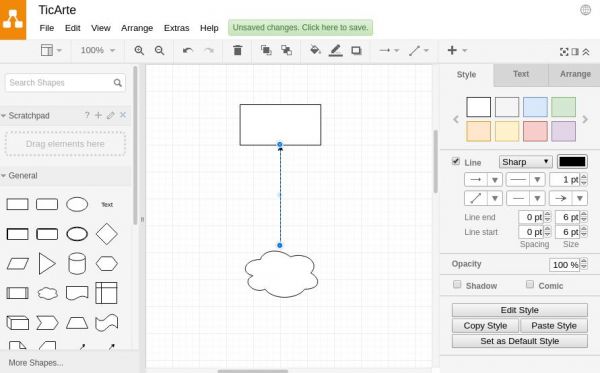Switch to the Text tab
Image resolution: width=600 pixels, height=373 pixels.
tap(521, 74)
